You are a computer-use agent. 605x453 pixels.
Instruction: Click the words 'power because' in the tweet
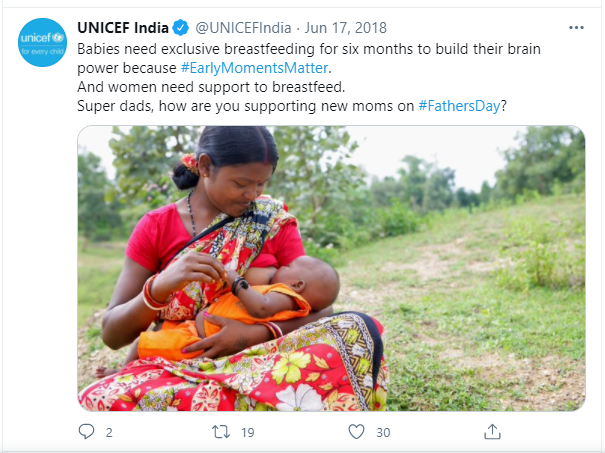pos(128,68)
